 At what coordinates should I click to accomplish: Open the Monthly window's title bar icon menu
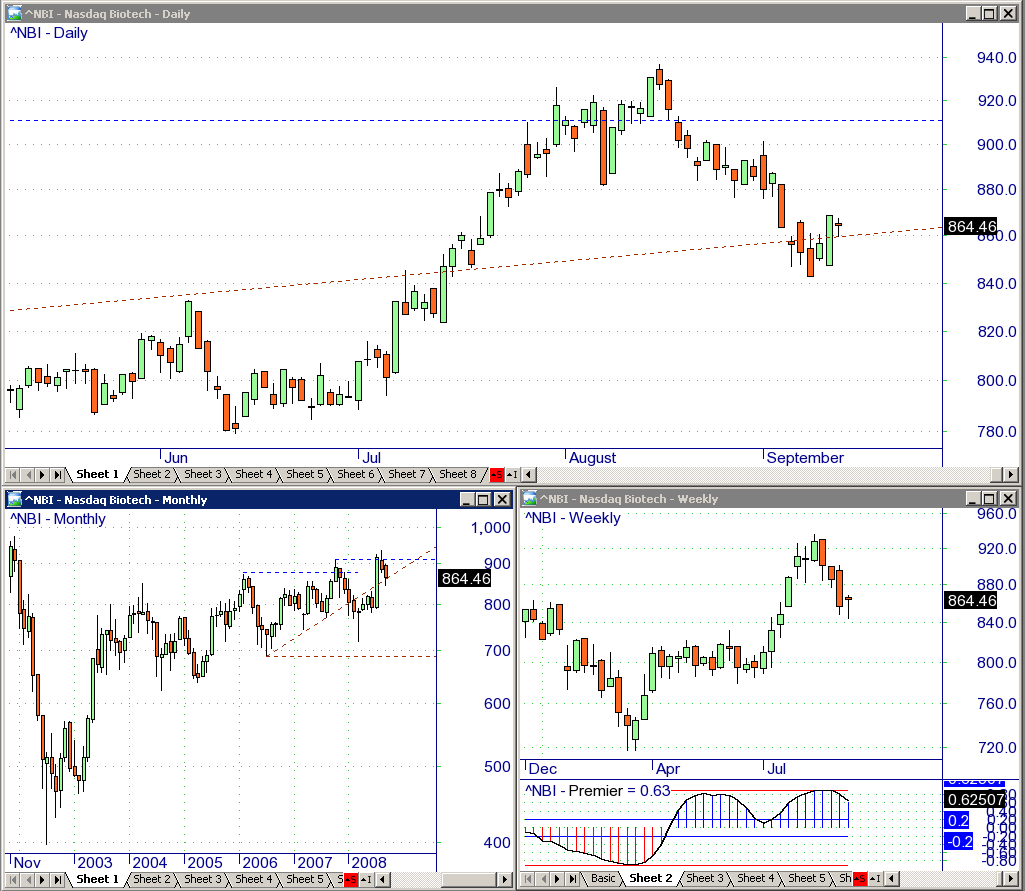[x=14, y=499]
